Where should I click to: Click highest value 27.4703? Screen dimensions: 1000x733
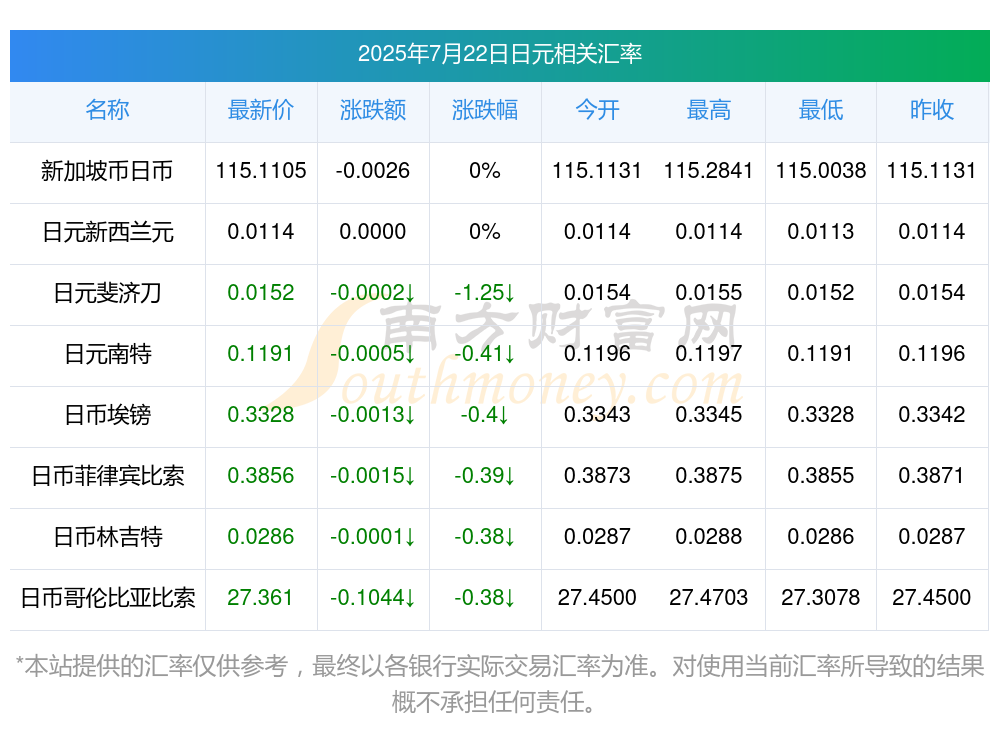click(709, 598)
